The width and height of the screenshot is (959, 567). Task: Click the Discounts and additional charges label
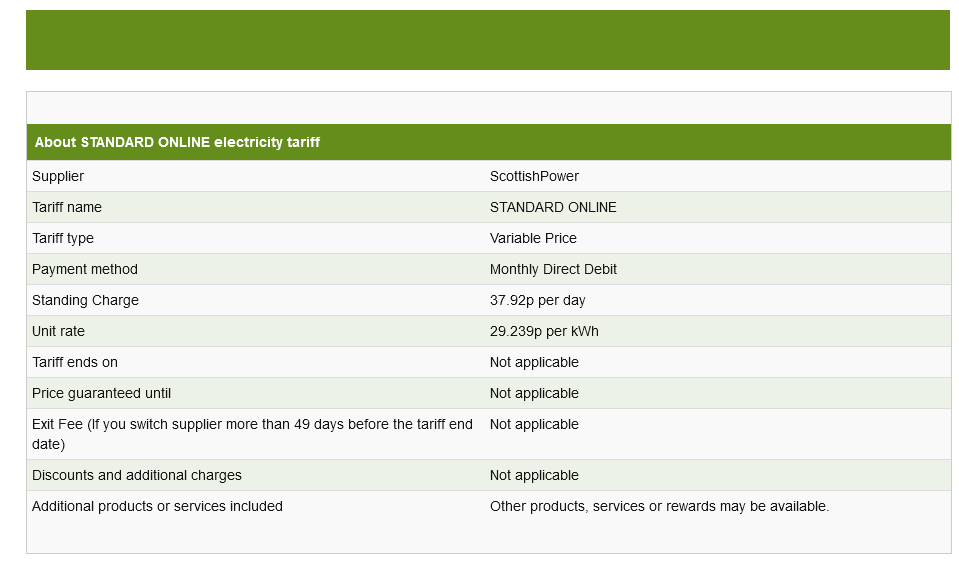[137, 475]
